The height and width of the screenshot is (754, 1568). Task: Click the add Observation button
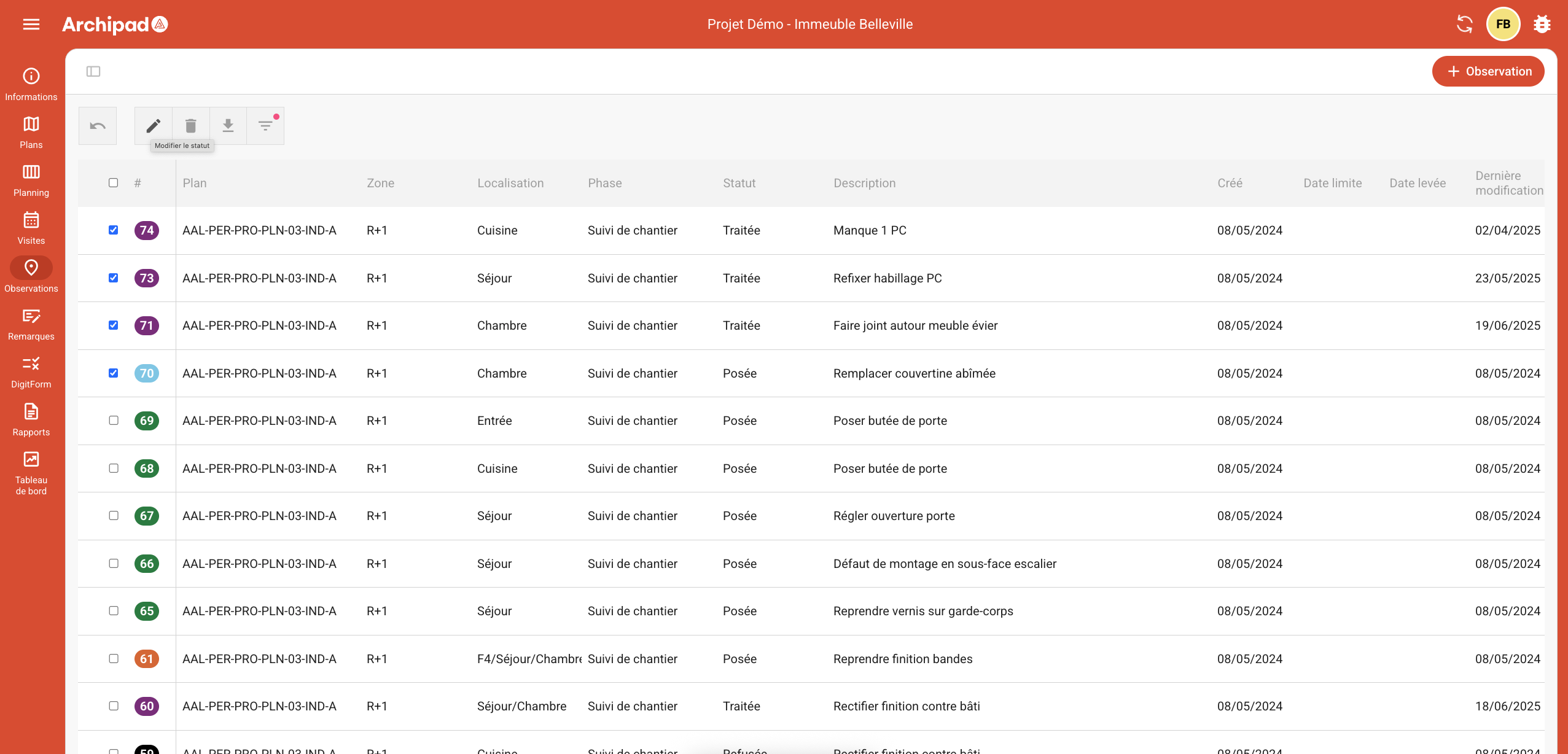coord(1488,71)
